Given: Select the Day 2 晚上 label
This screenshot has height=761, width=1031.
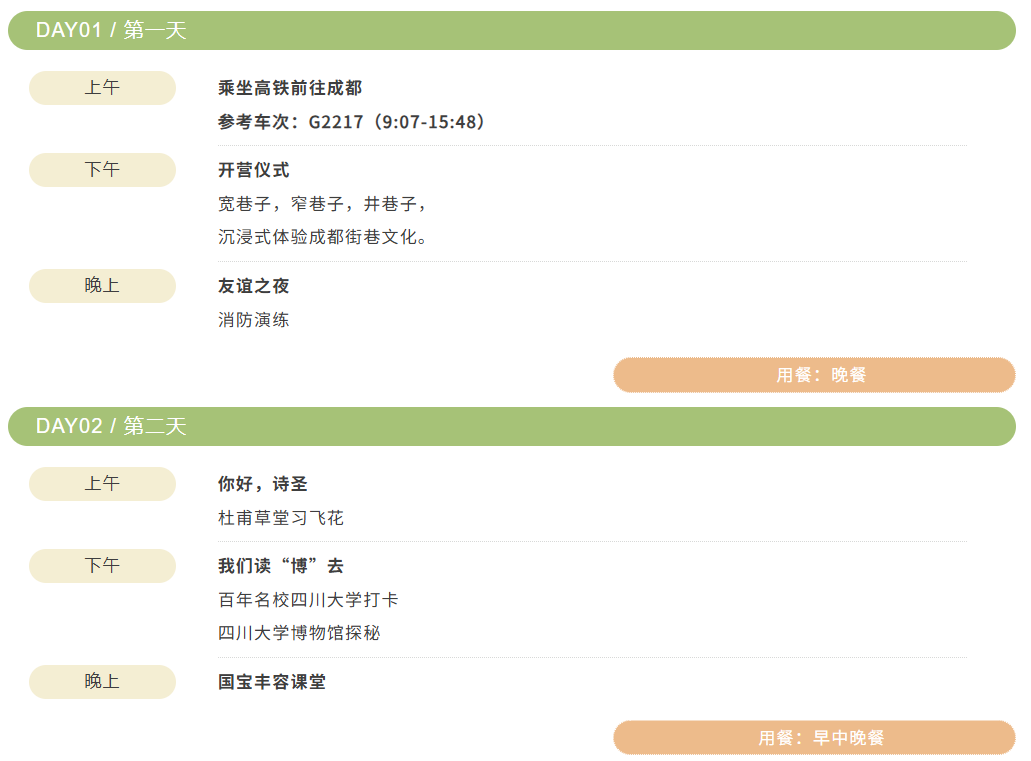Looking at the screenshot, I should 102,682.
